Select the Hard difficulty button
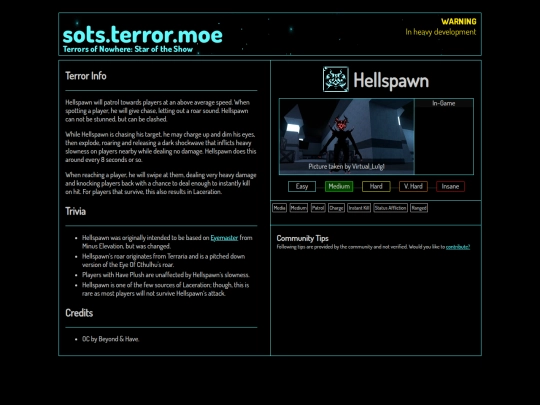 [376, 186]
